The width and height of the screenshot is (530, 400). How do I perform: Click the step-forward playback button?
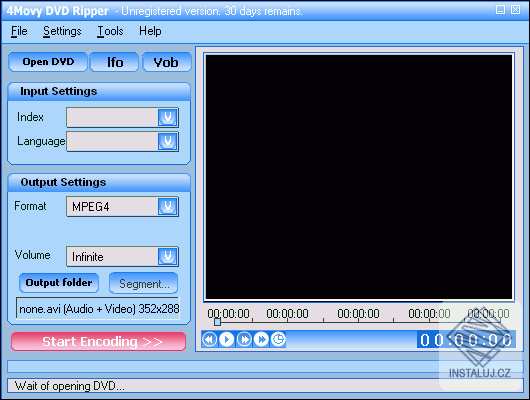coord(244,339)
